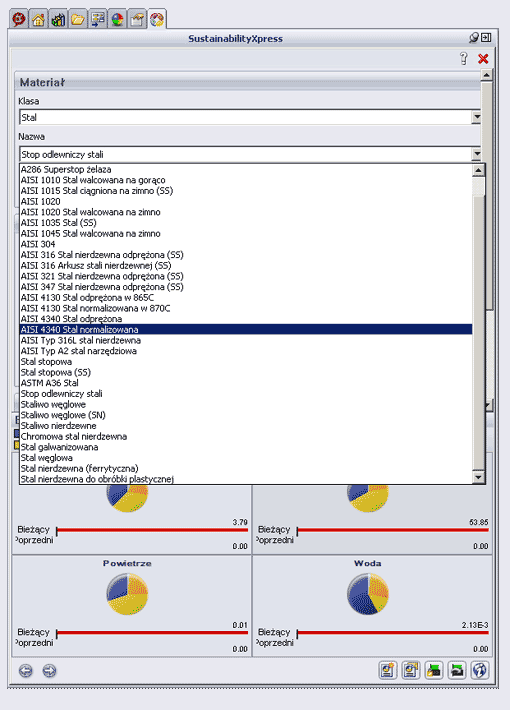Open online info with the globe icon
The width and height of the screenshot is (510, 710).
[x=480, y=670]
